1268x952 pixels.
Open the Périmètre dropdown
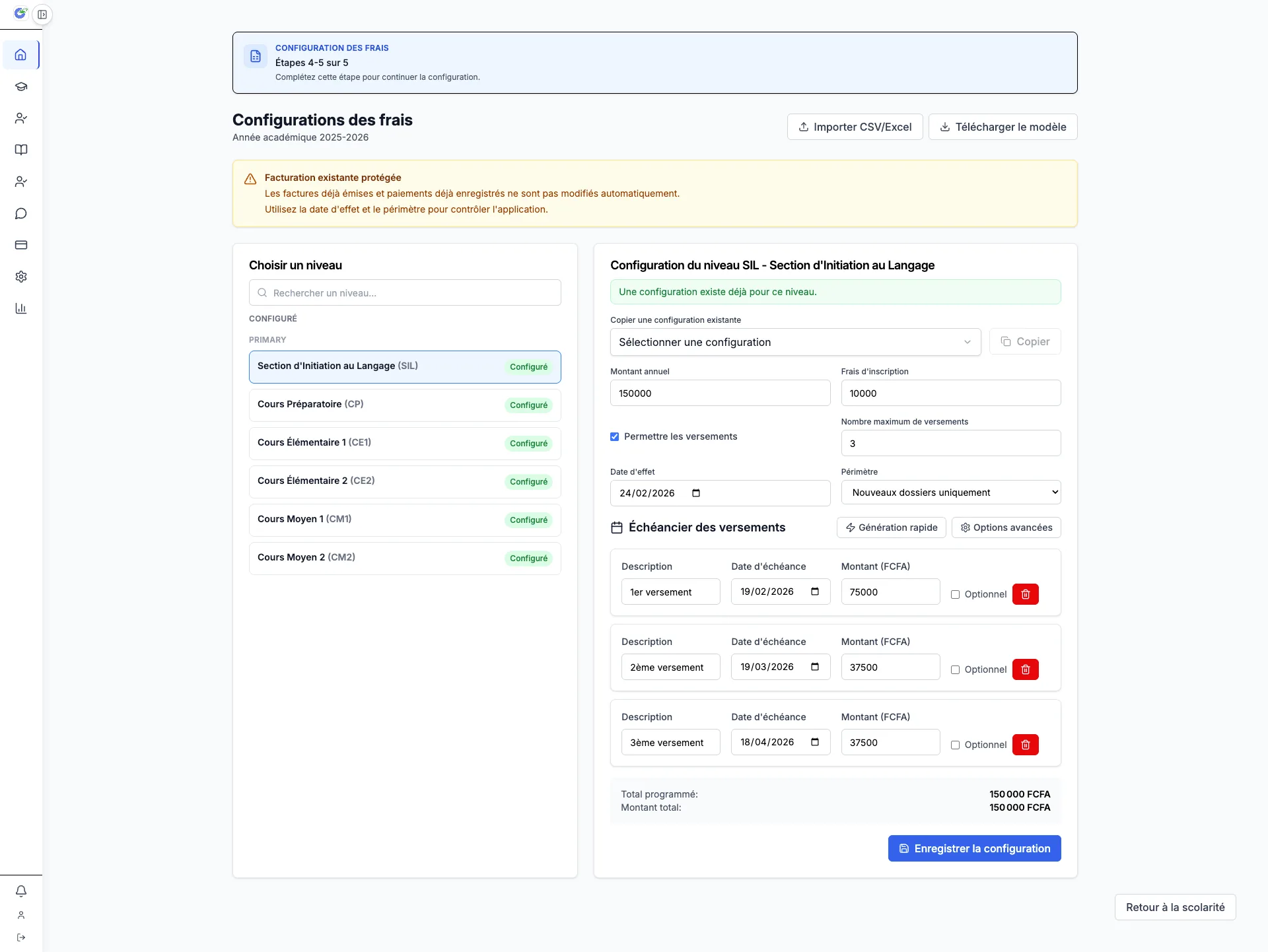pyautogui.click(x=950, y=492)
